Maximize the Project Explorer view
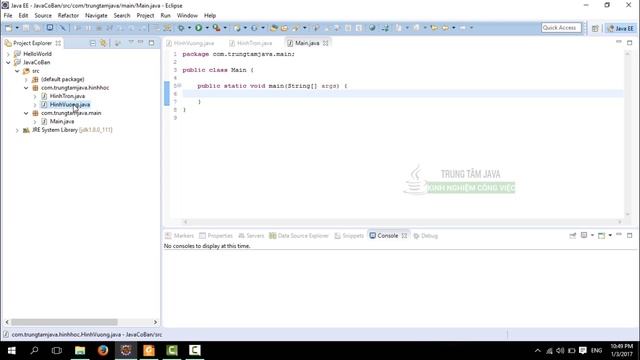The height and width of the screenshot is (360, 640). click(151, 42)
